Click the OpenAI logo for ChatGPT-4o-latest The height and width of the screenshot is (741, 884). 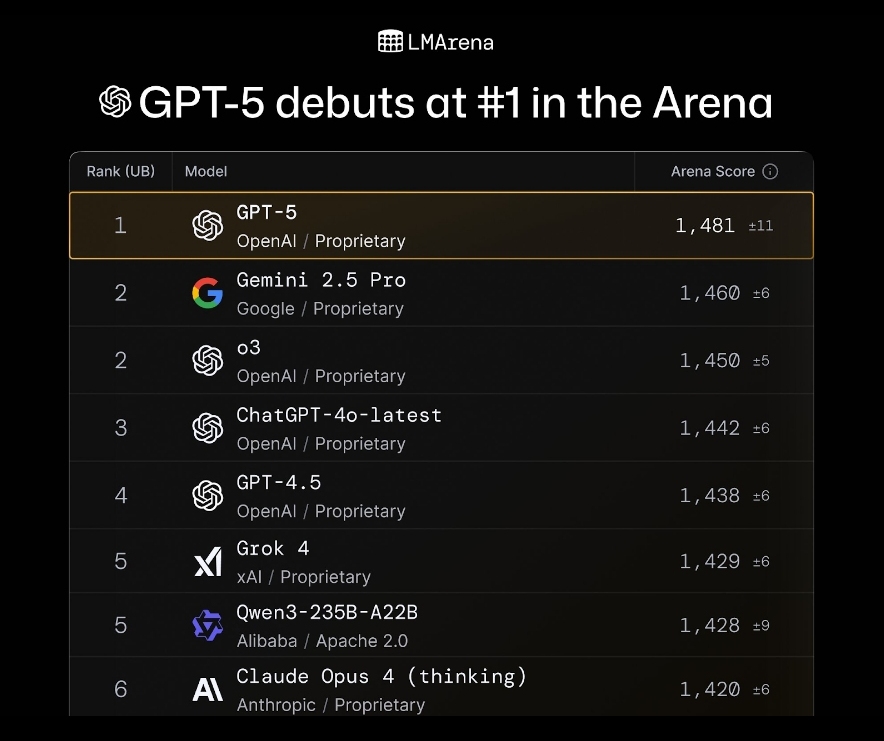point(207,428)
